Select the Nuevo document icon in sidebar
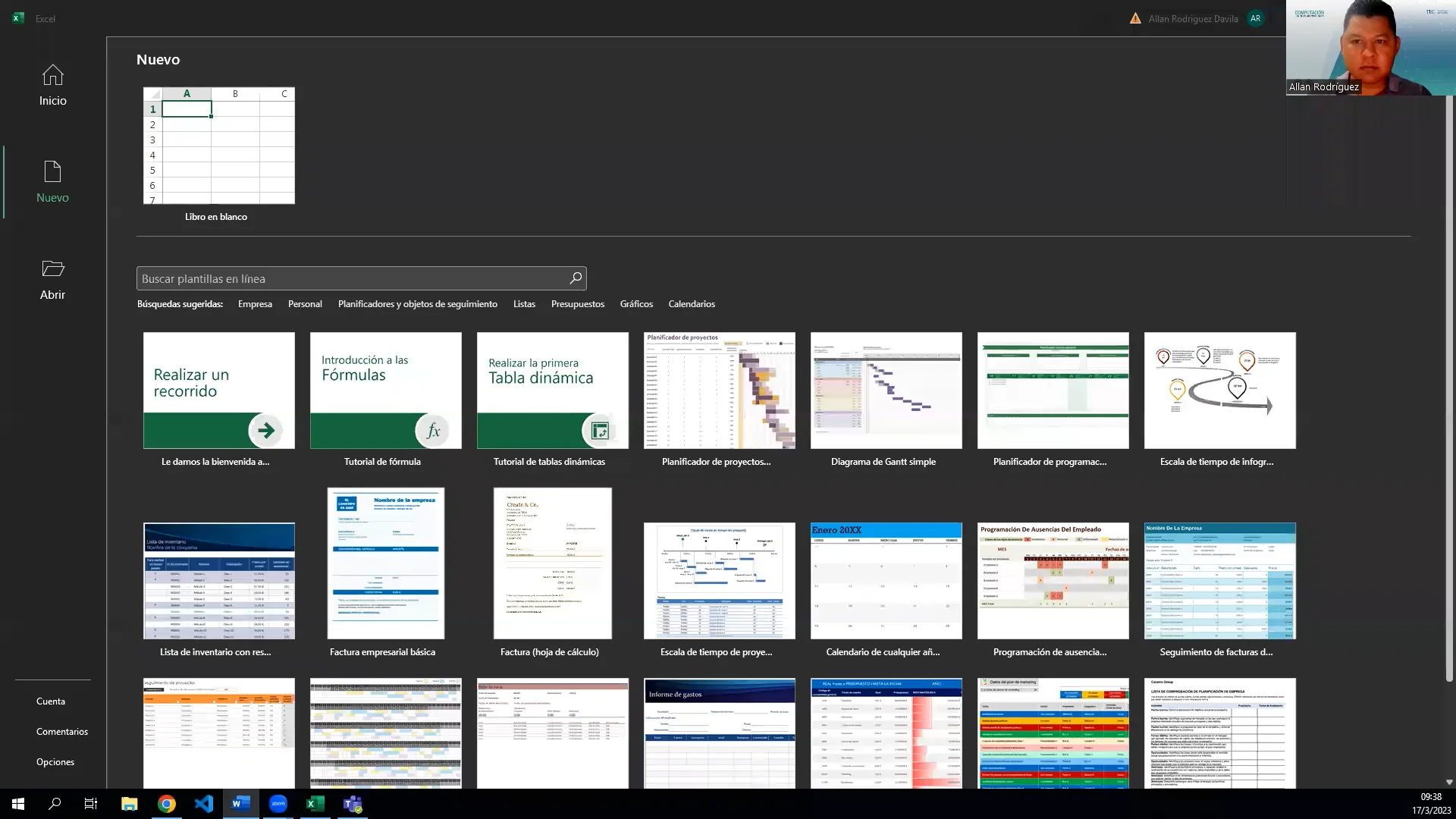 (x=52, y=180)
